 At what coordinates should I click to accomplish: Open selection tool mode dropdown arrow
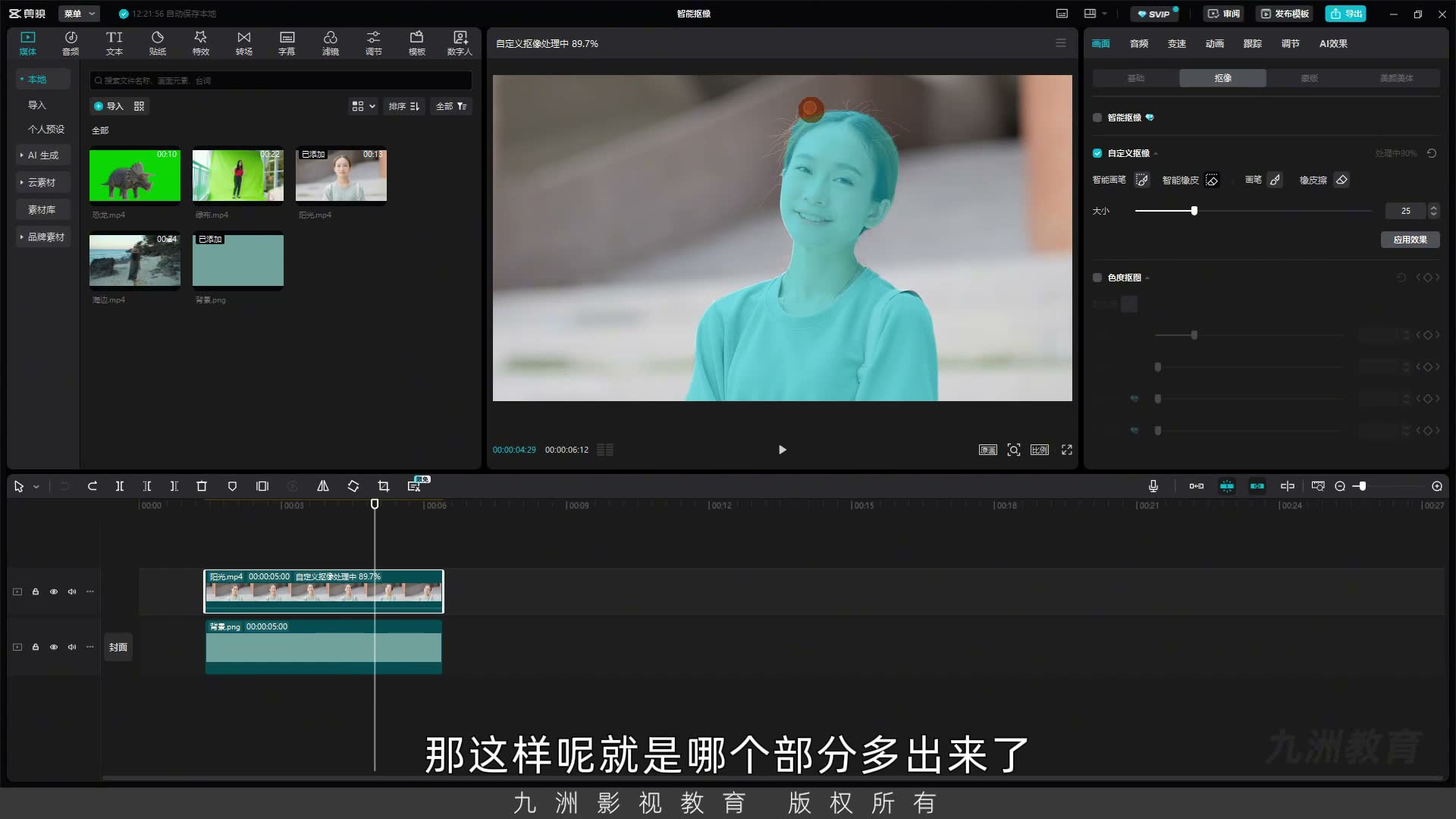pyautogui.click(x=36, y=487)
